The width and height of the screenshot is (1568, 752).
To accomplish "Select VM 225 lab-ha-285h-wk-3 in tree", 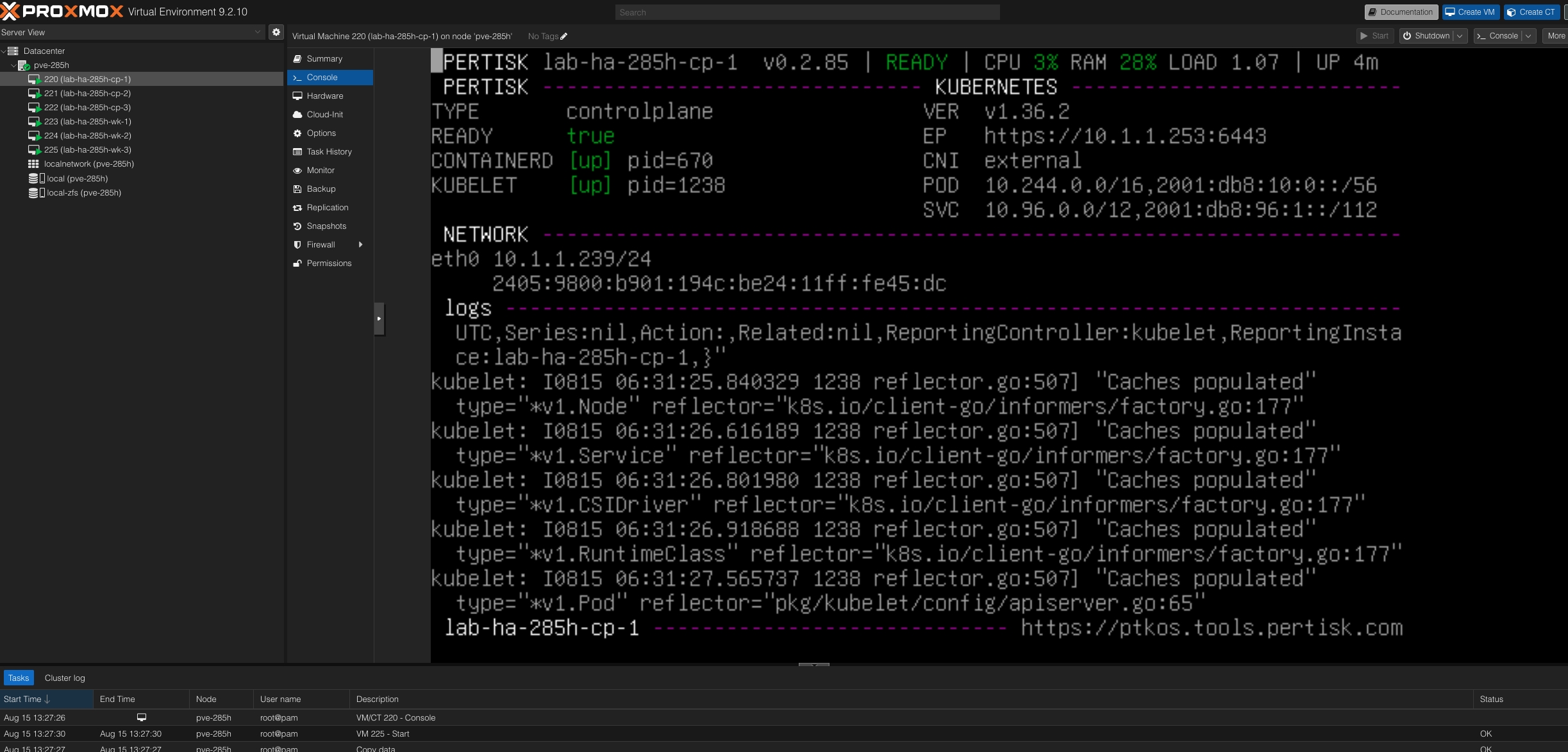I will (142, 150).
